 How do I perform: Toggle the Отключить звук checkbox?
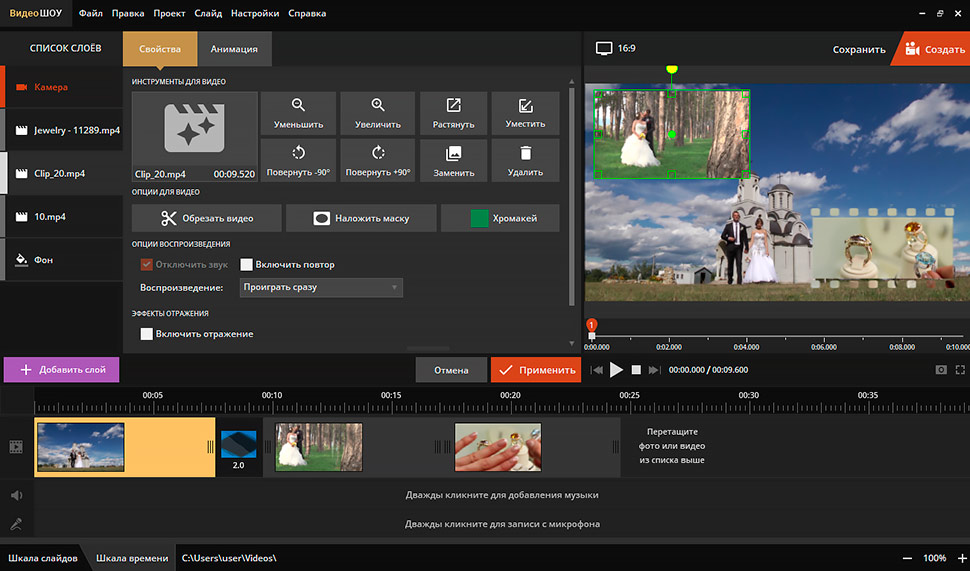147,265
